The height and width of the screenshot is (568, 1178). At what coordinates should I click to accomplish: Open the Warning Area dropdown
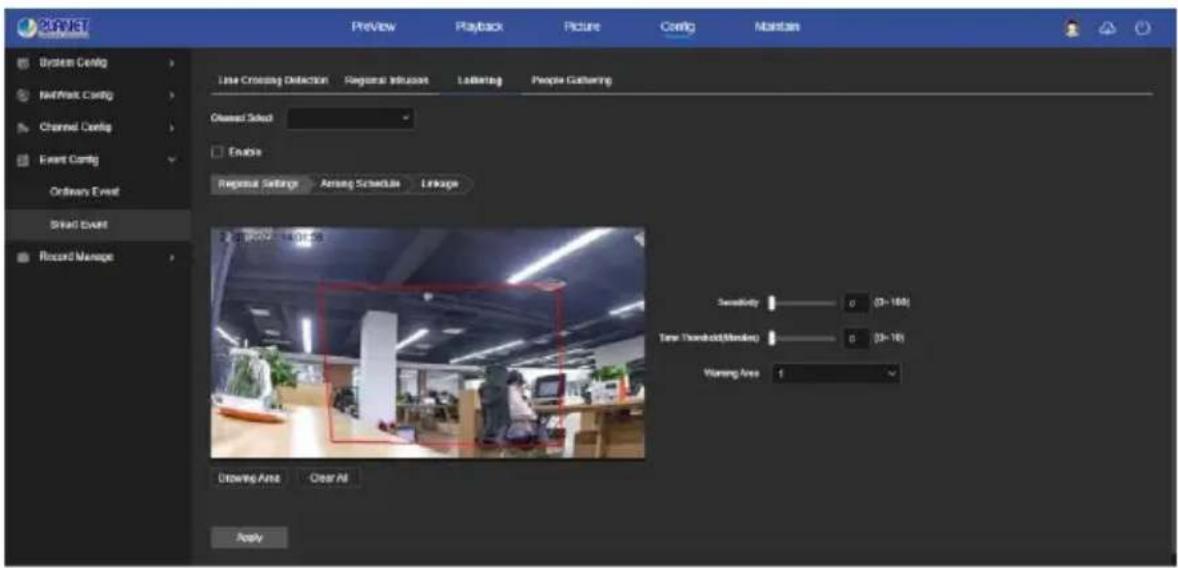[835, 373]
